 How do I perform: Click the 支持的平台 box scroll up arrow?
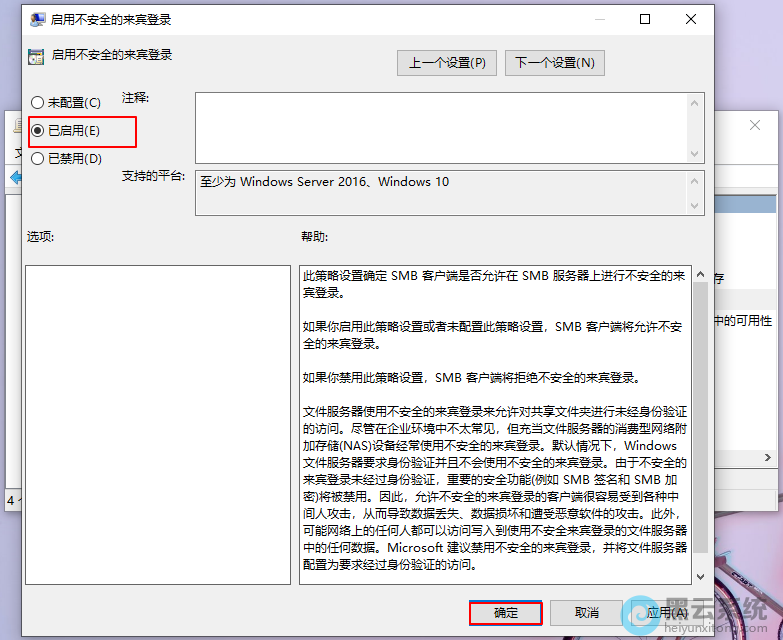point(695,180)
